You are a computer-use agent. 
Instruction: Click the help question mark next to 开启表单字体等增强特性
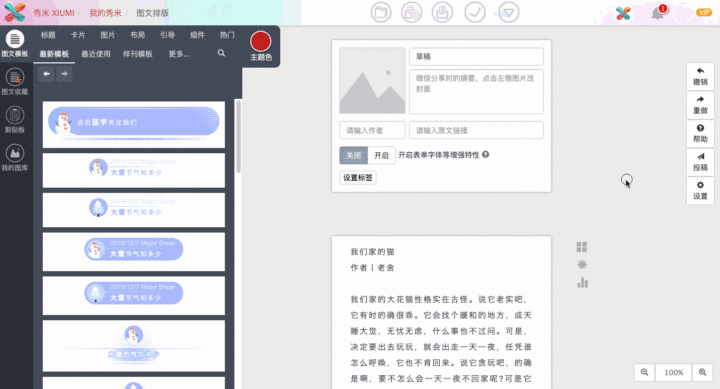tap(485, 155)
